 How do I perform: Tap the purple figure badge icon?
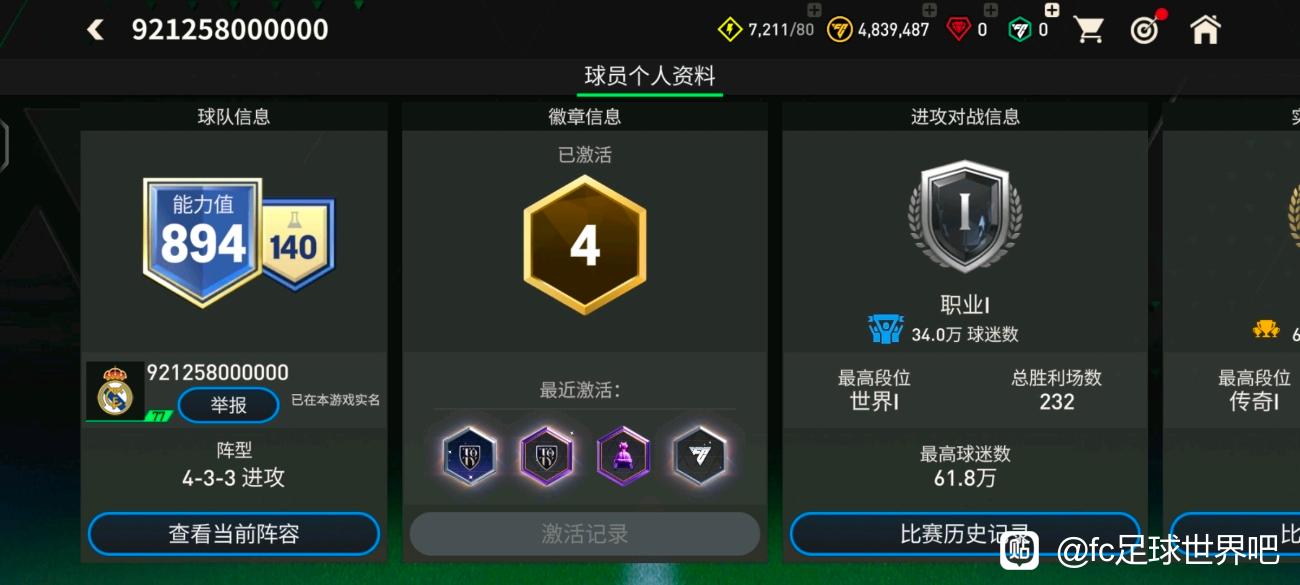(624, 456)
